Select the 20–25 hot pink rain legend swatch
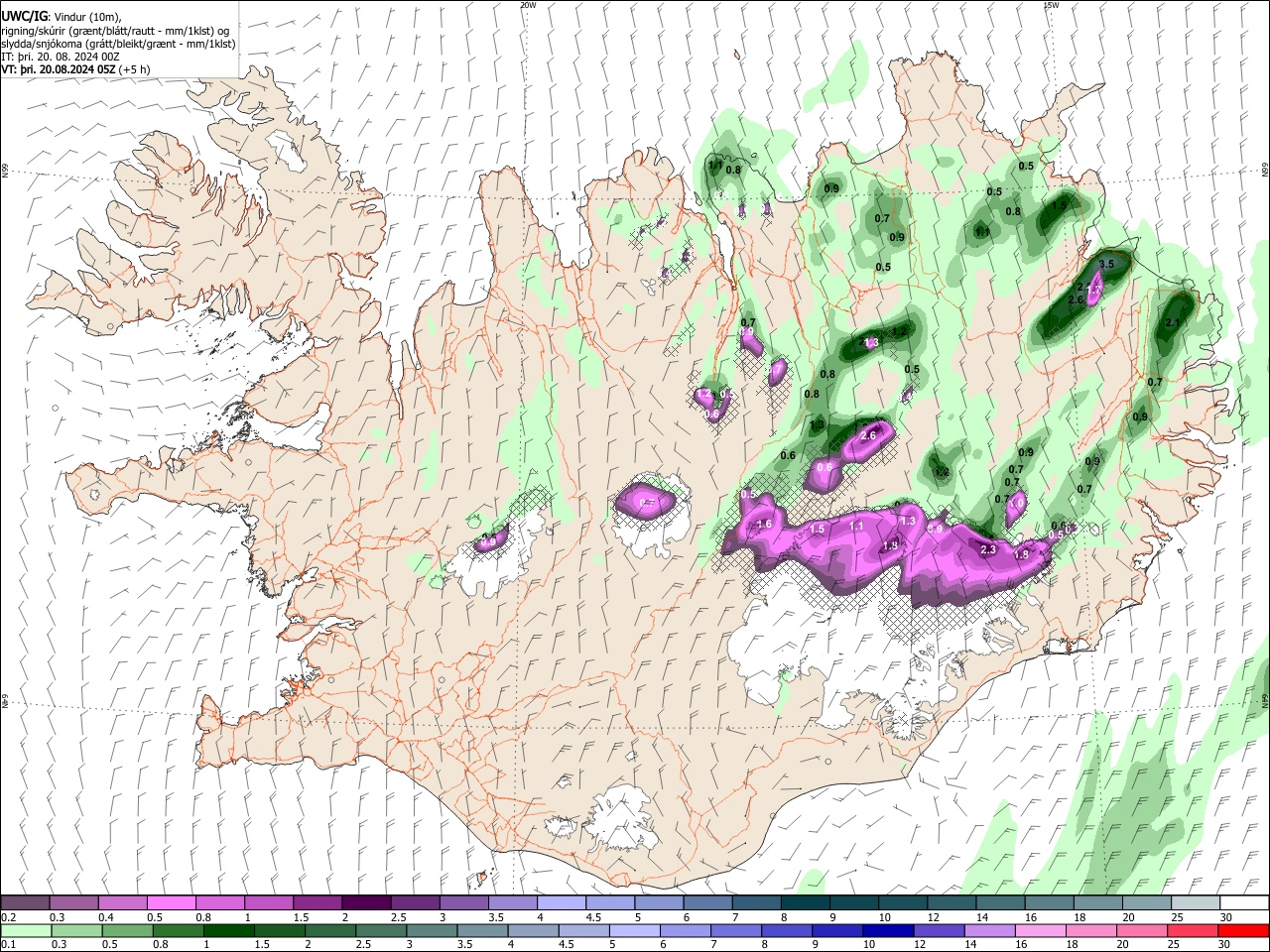1270x952 pixels. [x=1142, y=930]
